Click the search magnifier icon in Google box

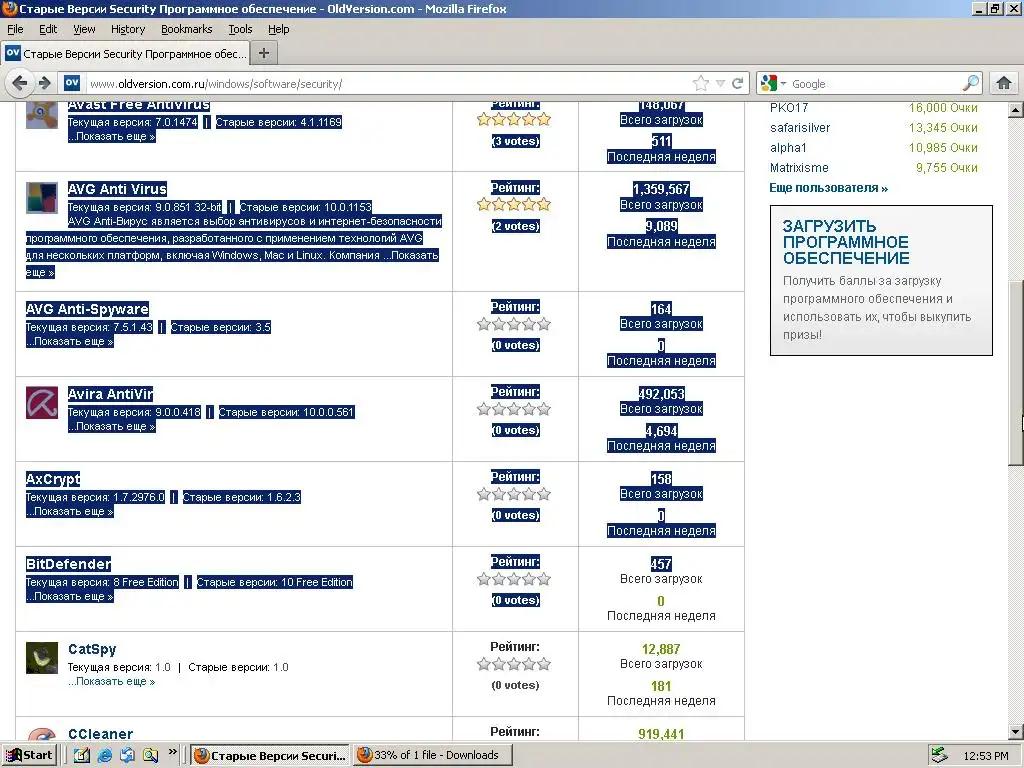click(971, 83)
